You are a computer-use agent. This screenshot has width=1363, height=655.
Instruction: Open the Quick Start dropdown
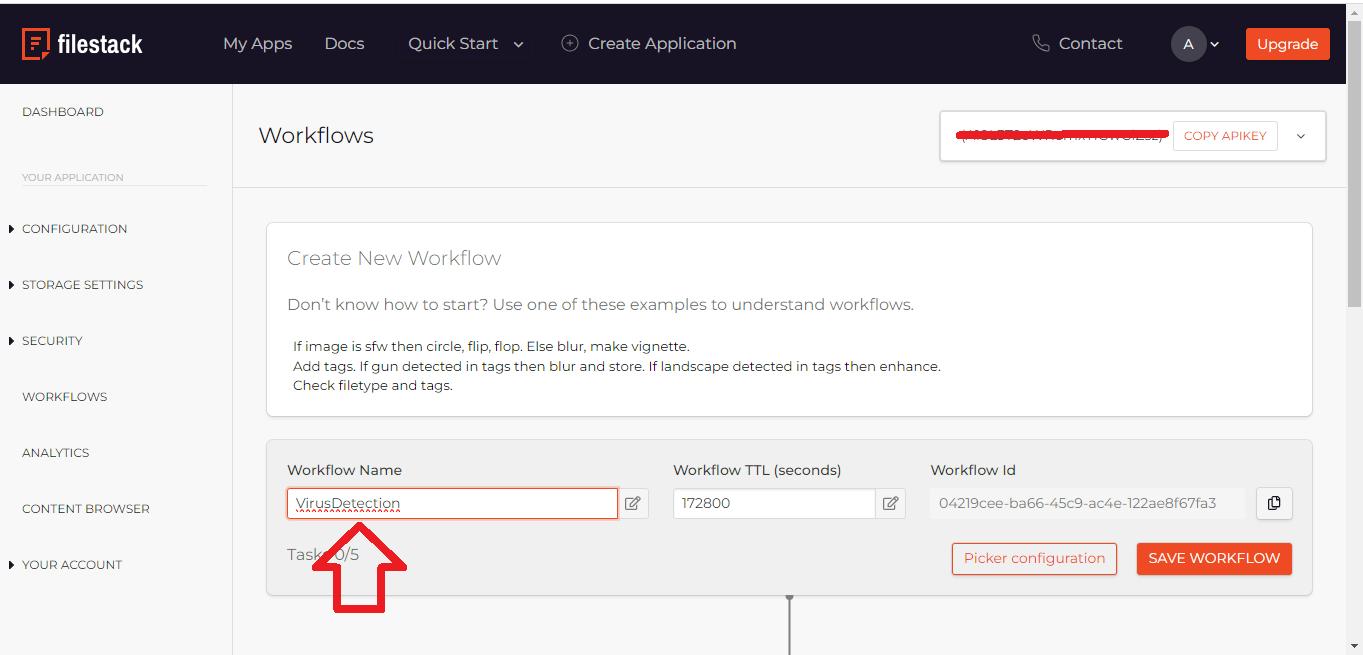pyautogui.click(x=517, y=44)
